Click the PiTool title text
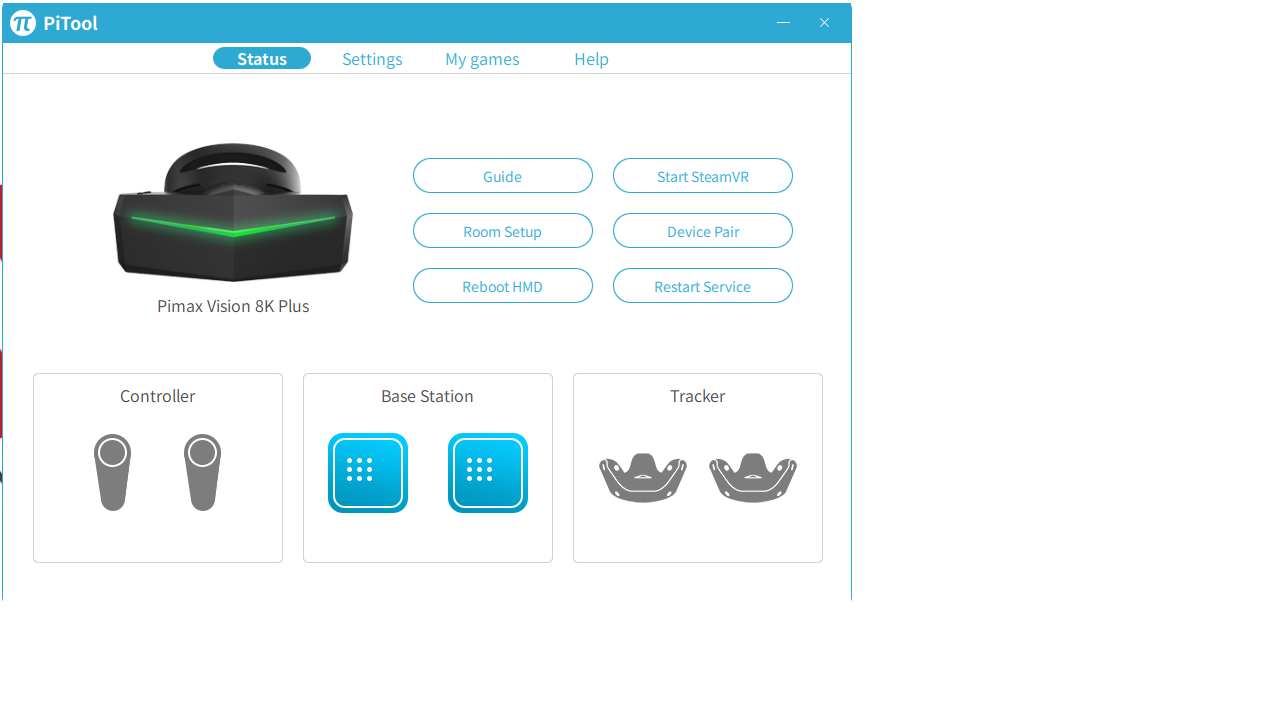The image size is (1280, 720). [71, 23]
